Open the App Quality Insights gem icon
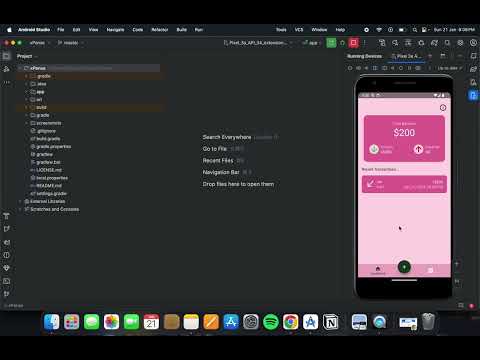The height and width of the screenshot is (360, 480). click(6, 268)
